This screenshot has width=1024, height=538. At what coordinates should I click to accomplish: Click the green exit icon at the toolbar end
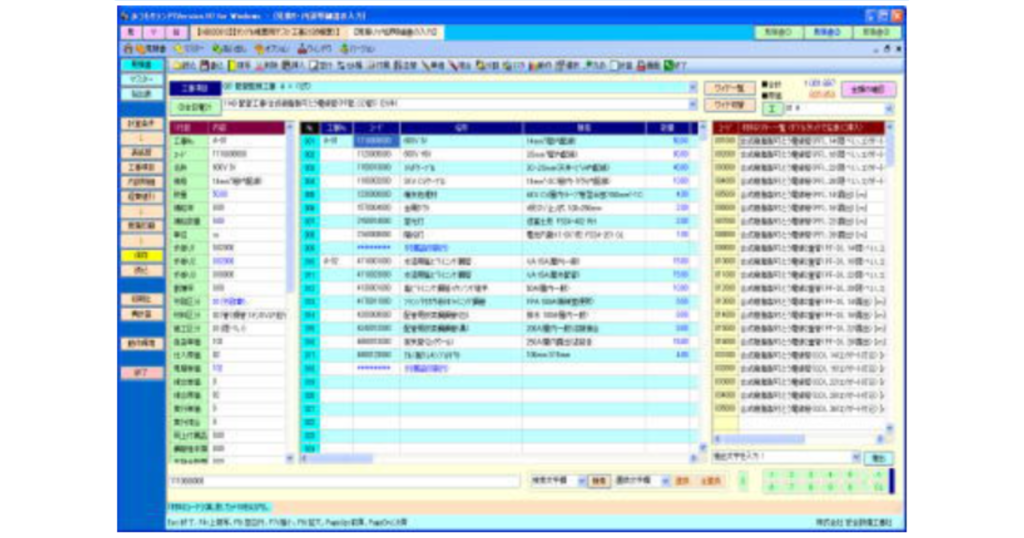click(x=667, y=64)
